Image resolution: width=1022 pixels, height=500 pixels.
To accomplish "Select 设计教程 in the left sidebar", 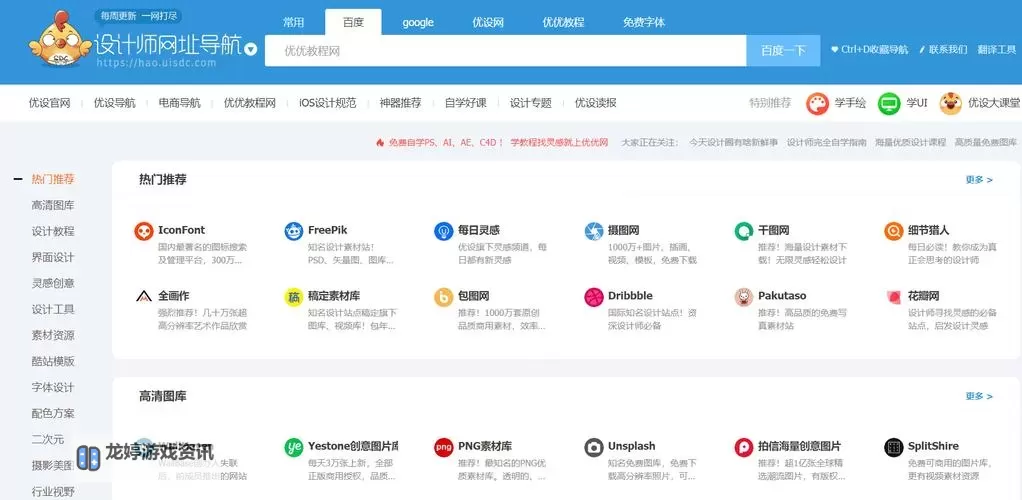I will 53,231.
